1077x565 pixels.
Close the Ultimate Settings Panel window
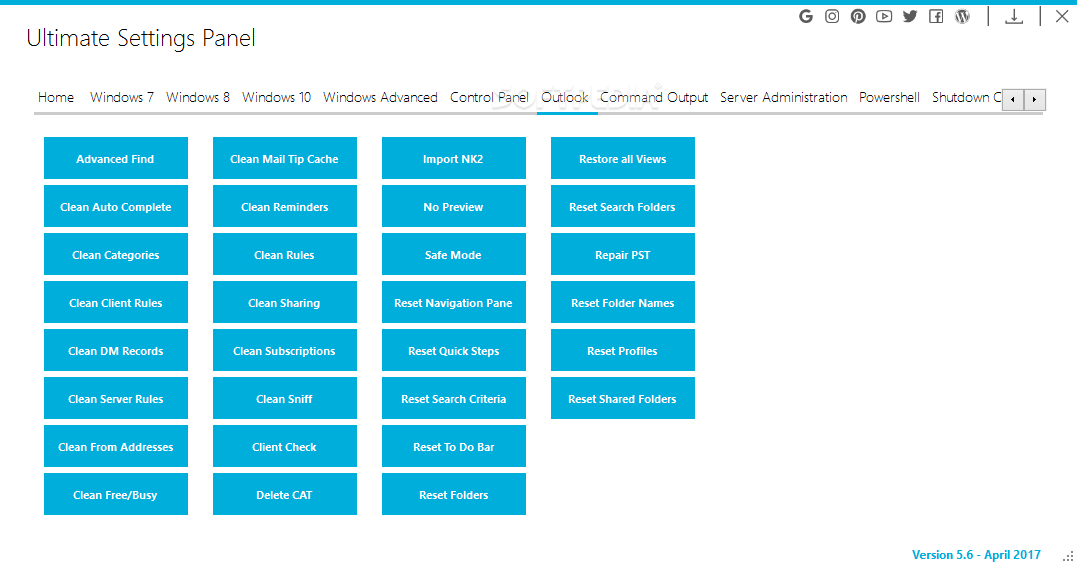click(x=1062, y=16)
